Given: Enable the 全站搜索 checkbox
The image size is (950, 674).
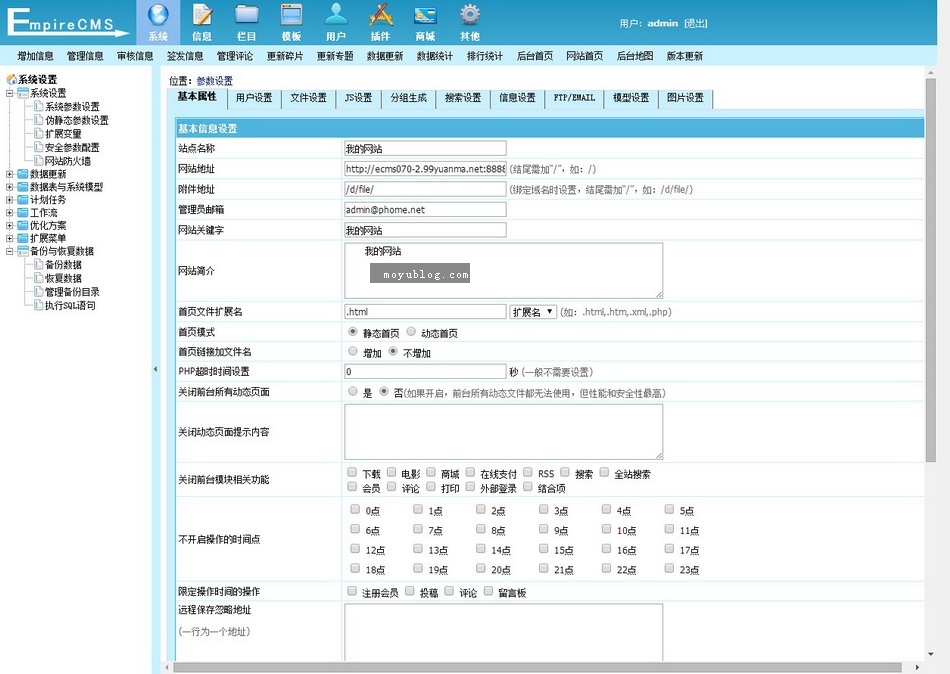Looking at the screenshot, I should pyautogui.click(x=604, y=472).
